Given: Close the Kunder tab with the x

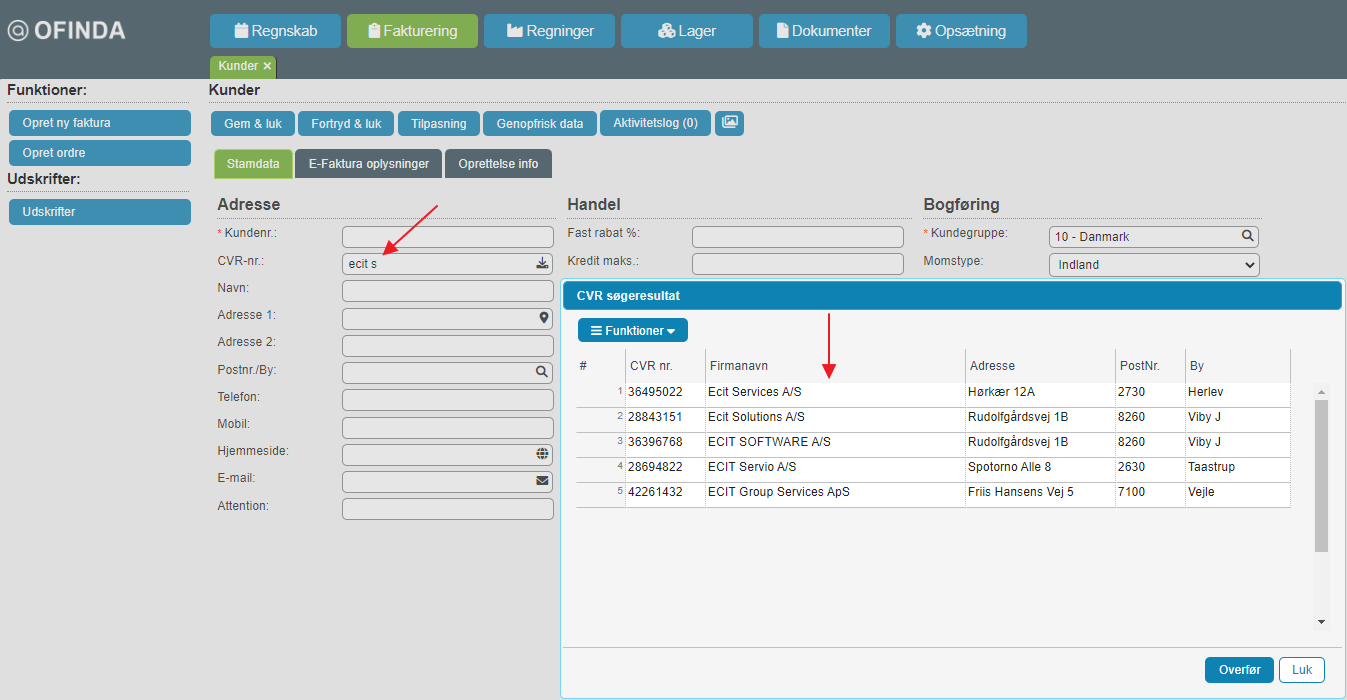Looking at the screenshot, I should pos(267,66).
